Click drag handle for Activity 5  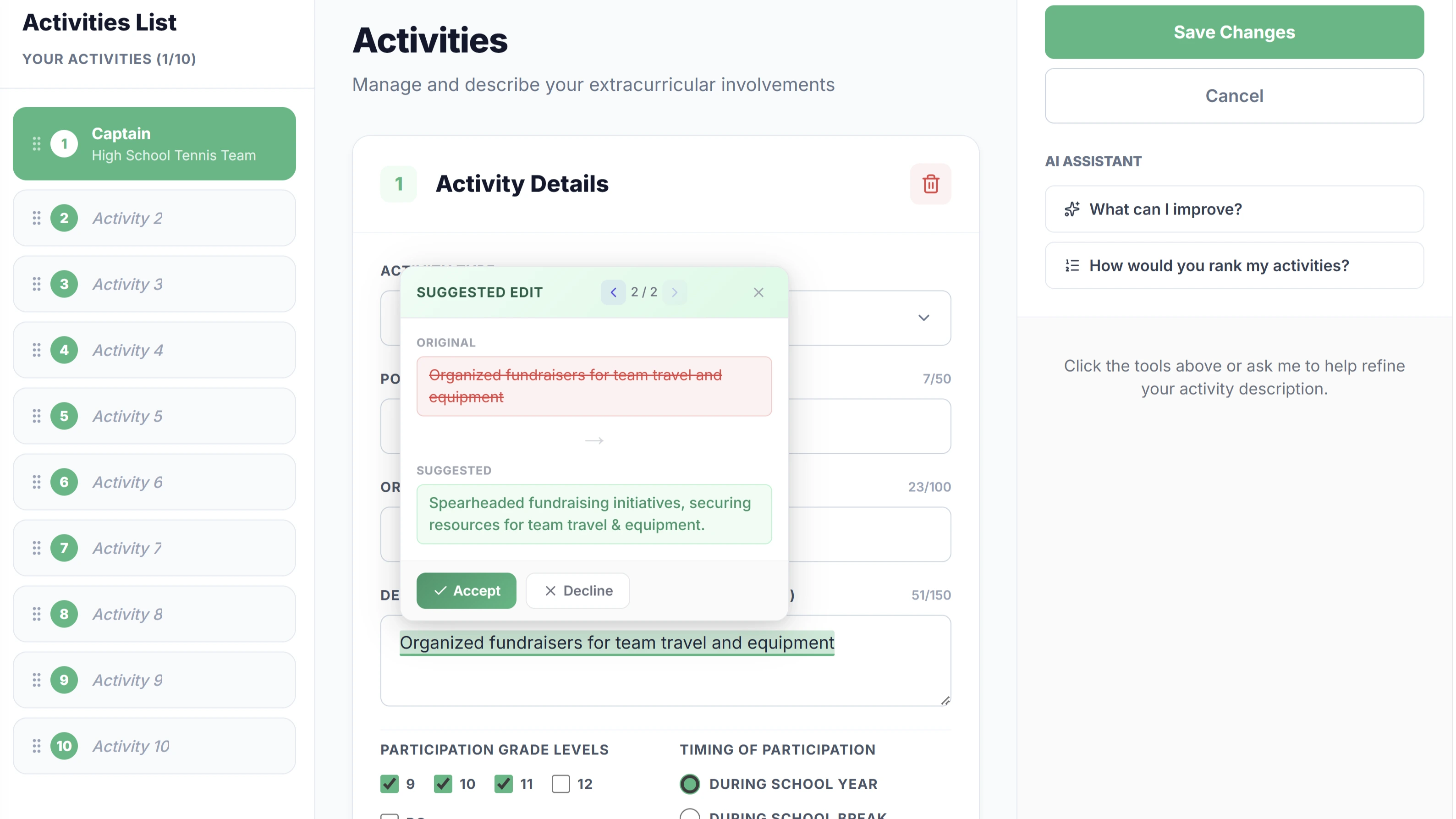point(37,416)
